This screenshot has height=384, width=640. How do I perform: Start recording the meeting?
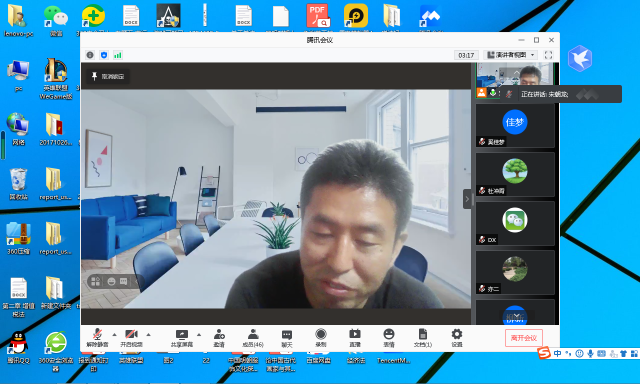321,337
